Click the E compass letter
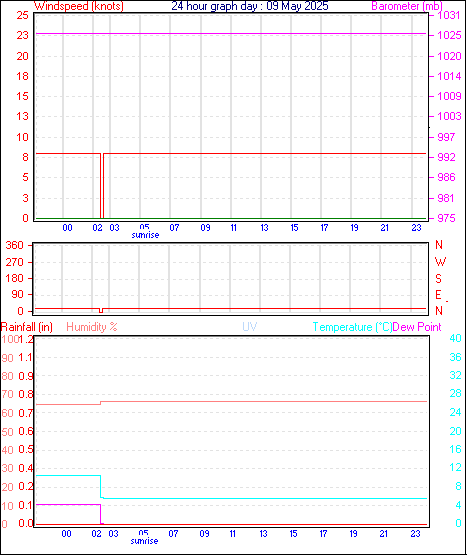 (x=438, y=295)
